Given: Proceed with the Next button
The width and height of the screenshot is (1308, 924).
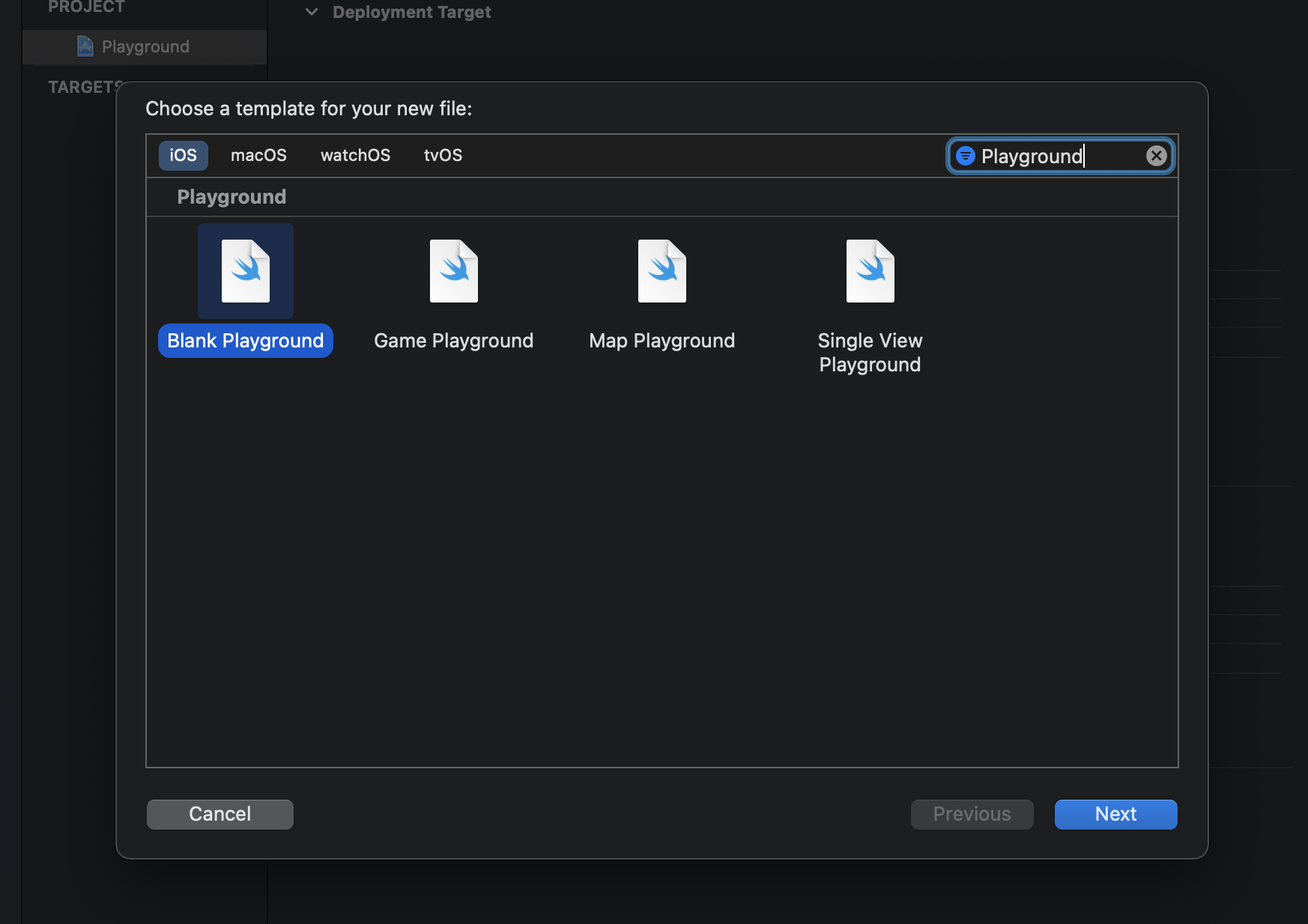Looking at the screenshot, I should (1115, 814).
